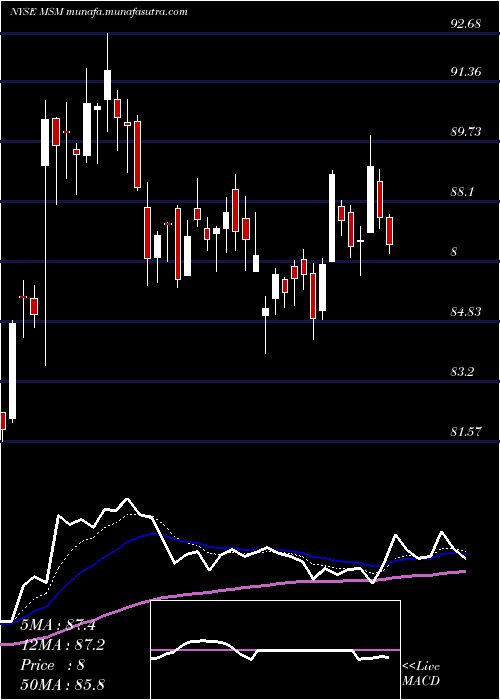Screen dimensions: 500x700
Task: Click the 5MA : 87.4 legend text
Action: [x=58, y=625]
